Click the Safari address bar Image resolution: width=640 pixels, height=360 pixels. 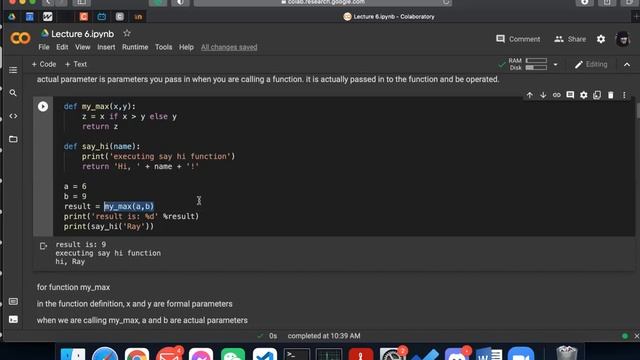(323, 2)
